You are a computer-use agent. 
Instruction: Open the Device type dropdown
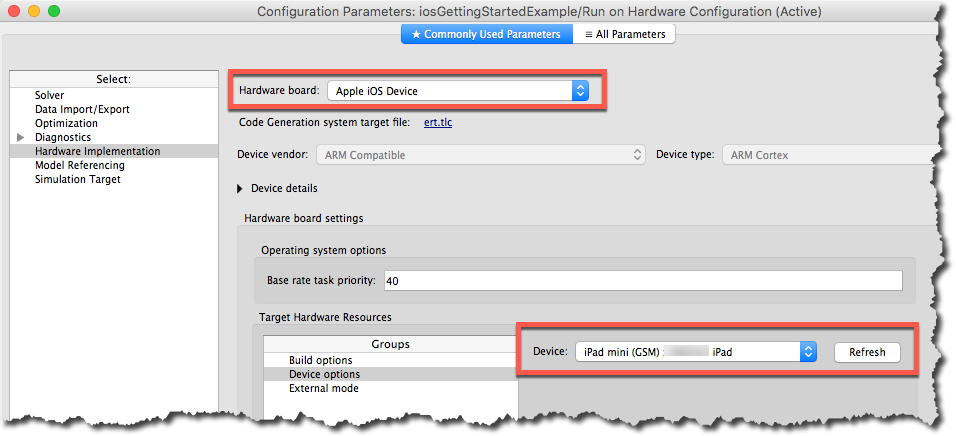click(x=830, y=155)
